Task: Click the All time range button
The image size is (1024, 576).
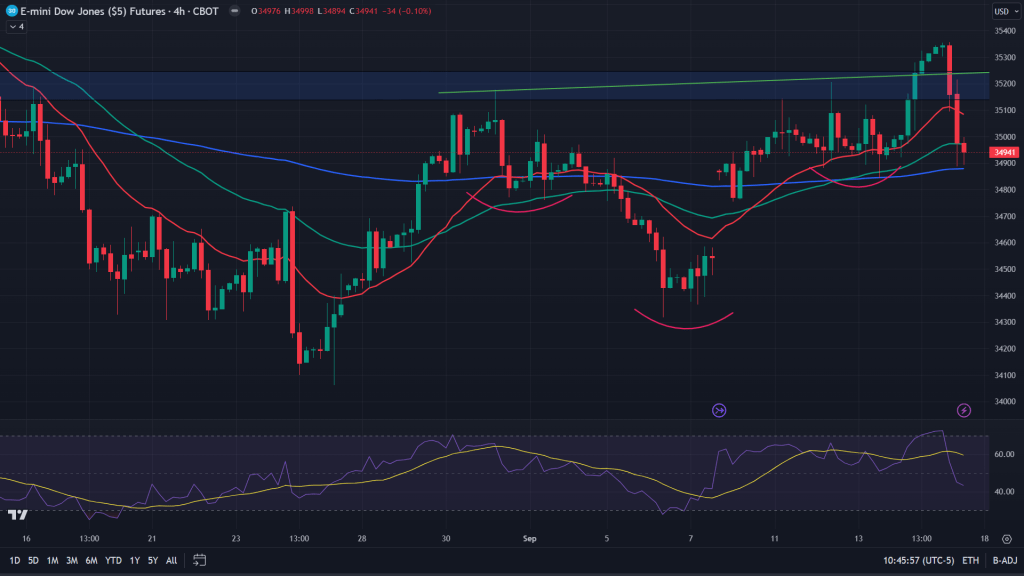Action: (171, 560)
